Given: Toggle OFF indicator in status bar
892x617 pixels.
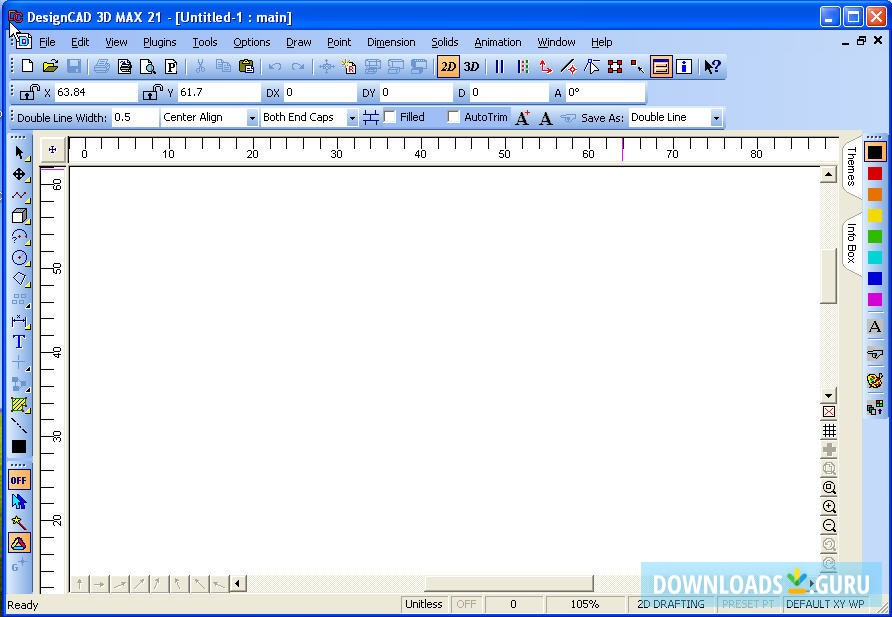Looking at the screenshot, I should pos(466,604).
